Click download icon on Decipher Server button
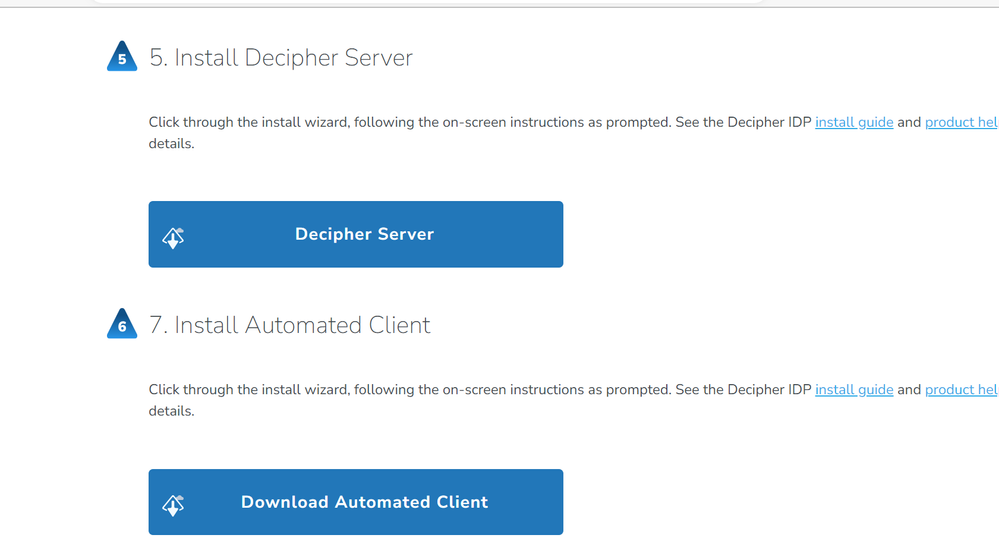 (173, 237)
